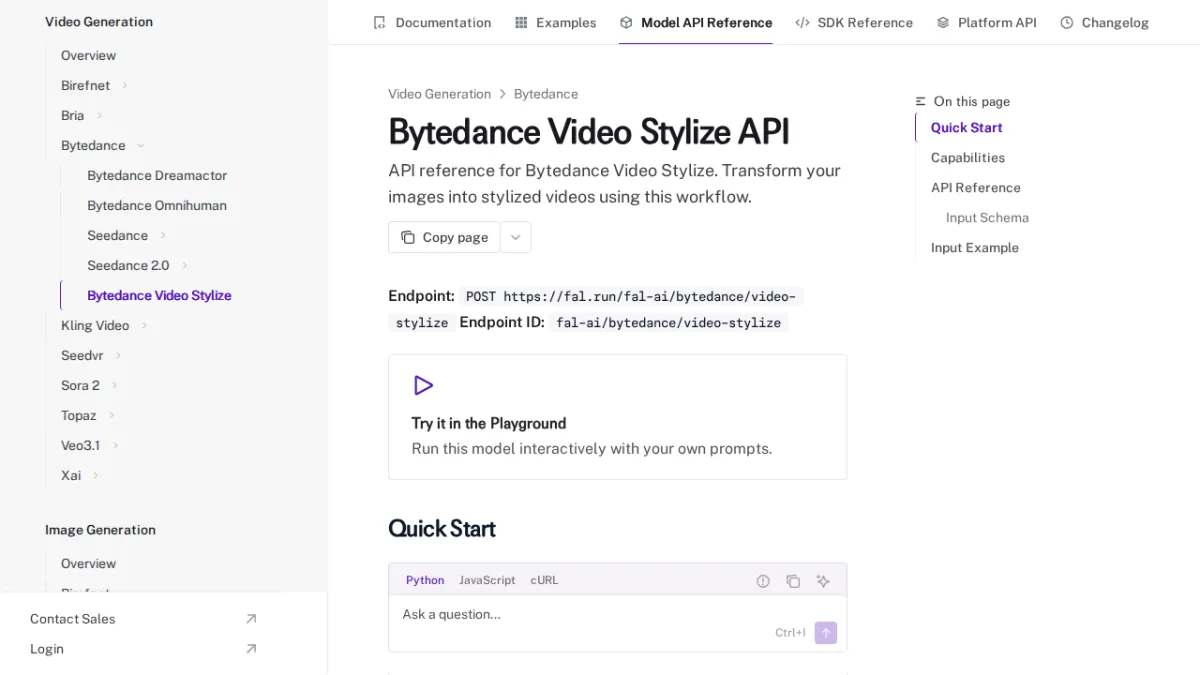The image size is (1200, 675).
Task: Expand the Topaz sidebar group
Action: (112, 415)
